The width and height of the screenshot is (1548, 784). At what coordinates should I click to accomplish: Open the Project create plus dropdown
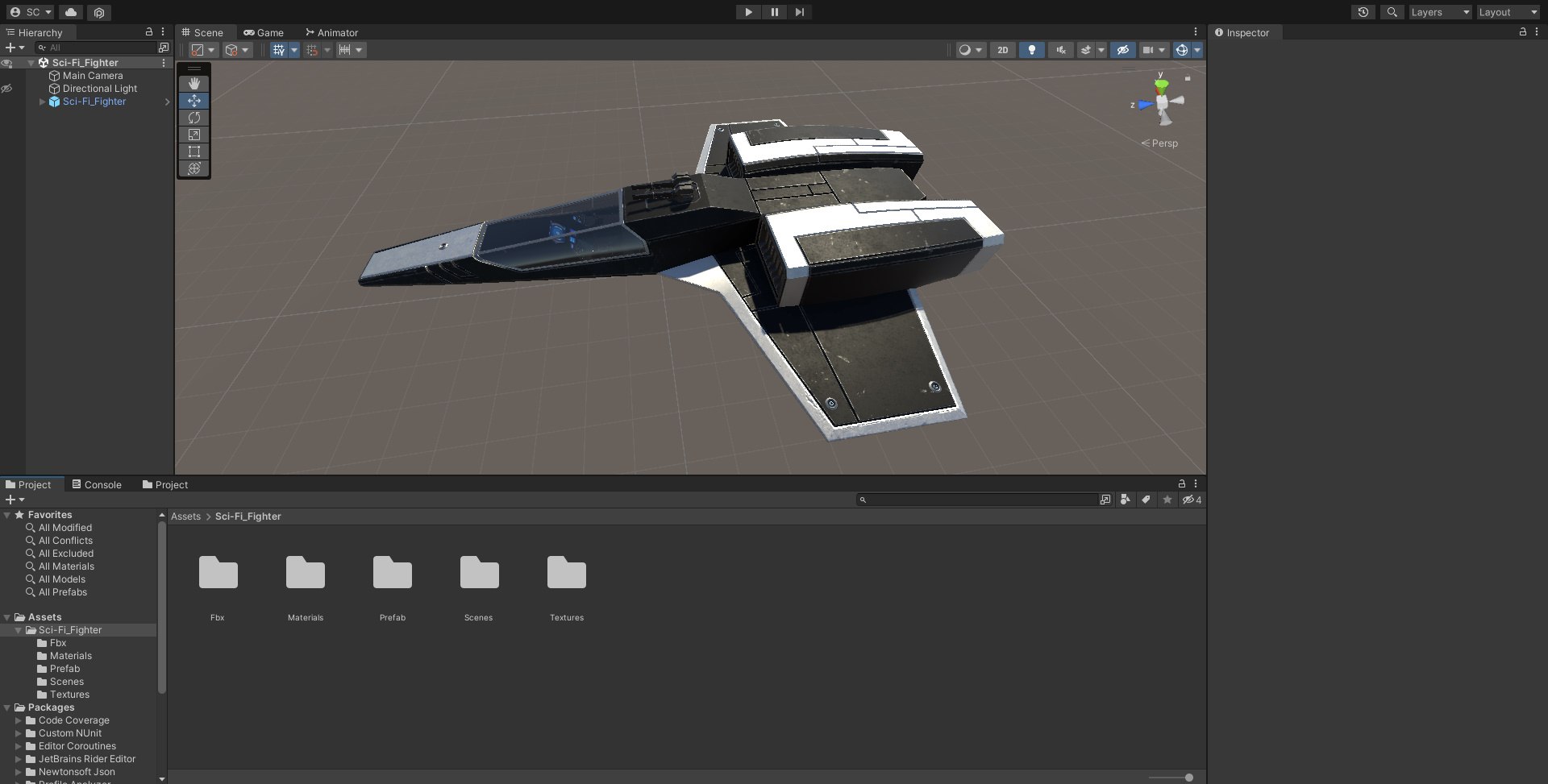pos(15,500)
